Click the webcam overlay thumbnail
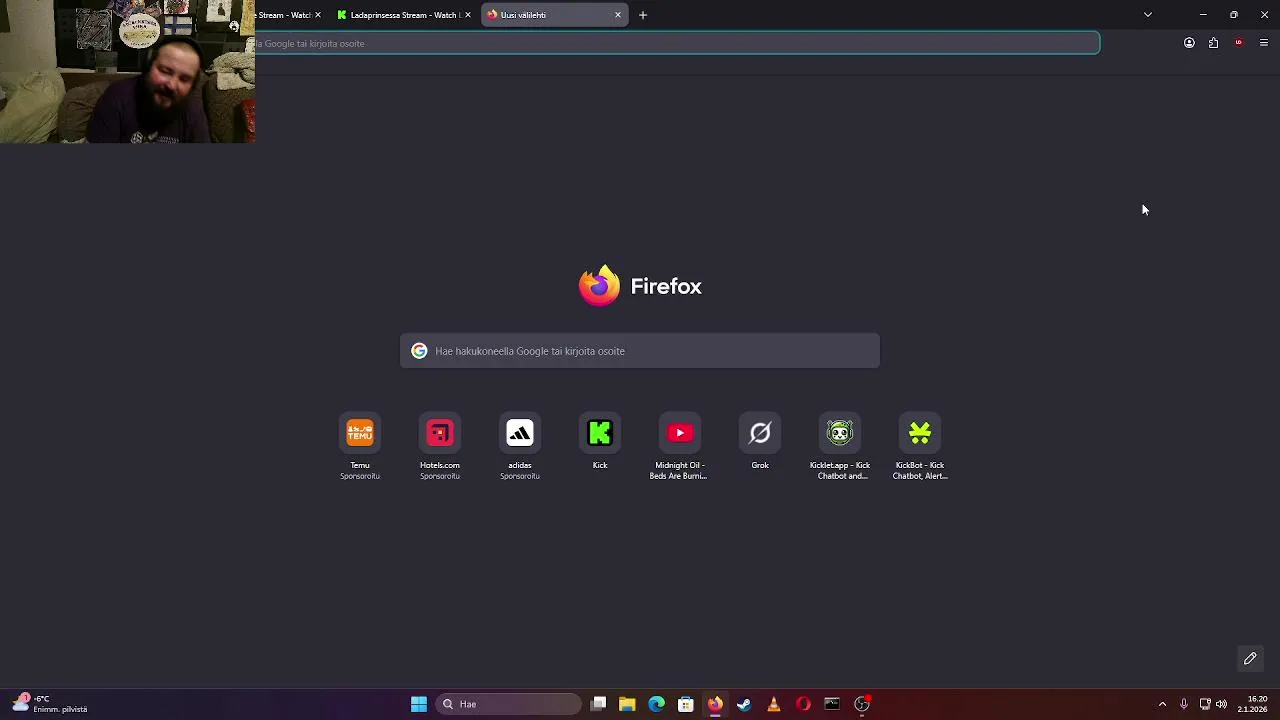This screenshot has height=720, width=1280. click(127, 71)
